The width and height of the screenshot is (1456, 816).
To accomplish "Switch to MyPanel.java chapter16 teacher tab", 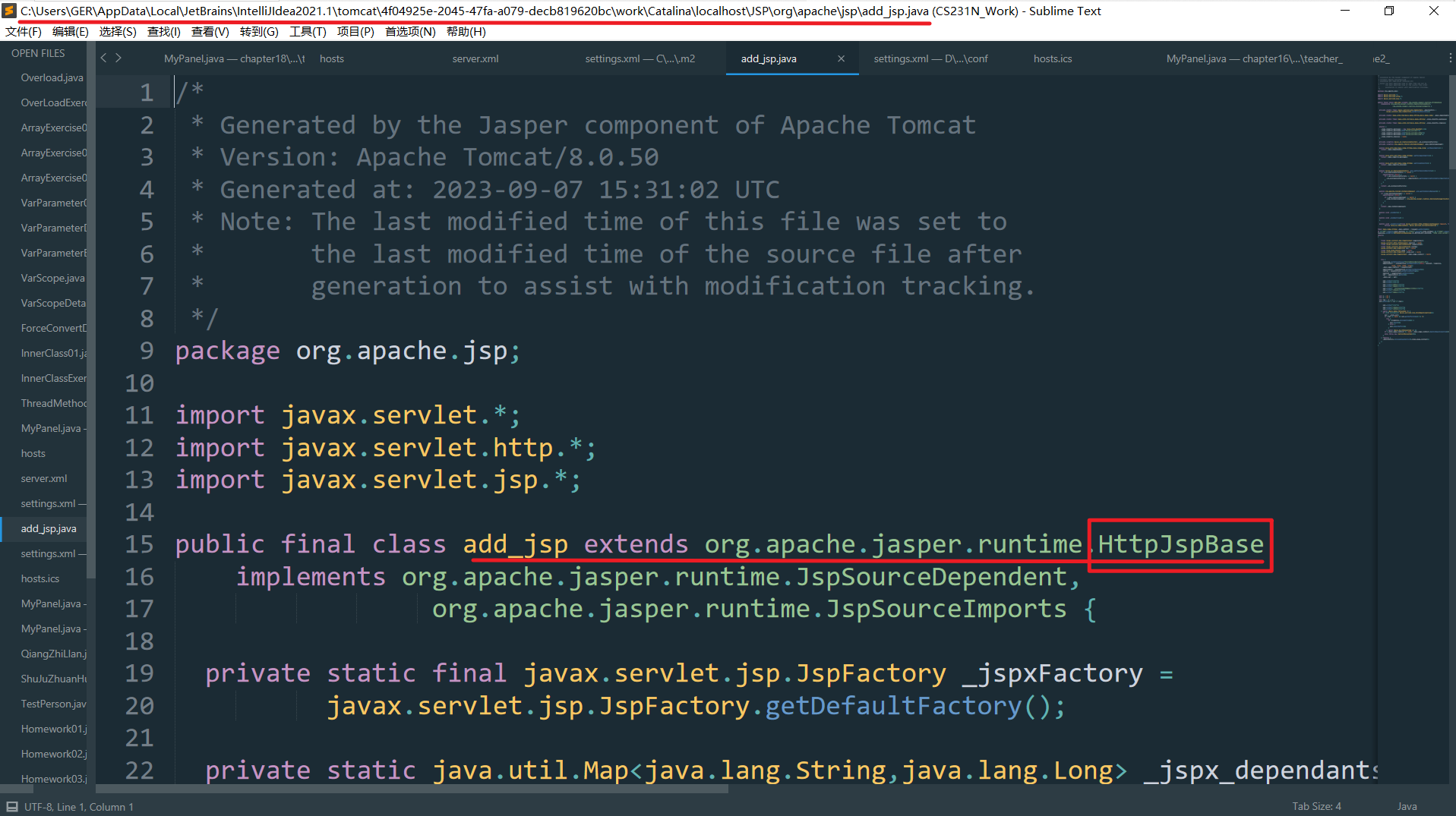I will pos(1254,58).
